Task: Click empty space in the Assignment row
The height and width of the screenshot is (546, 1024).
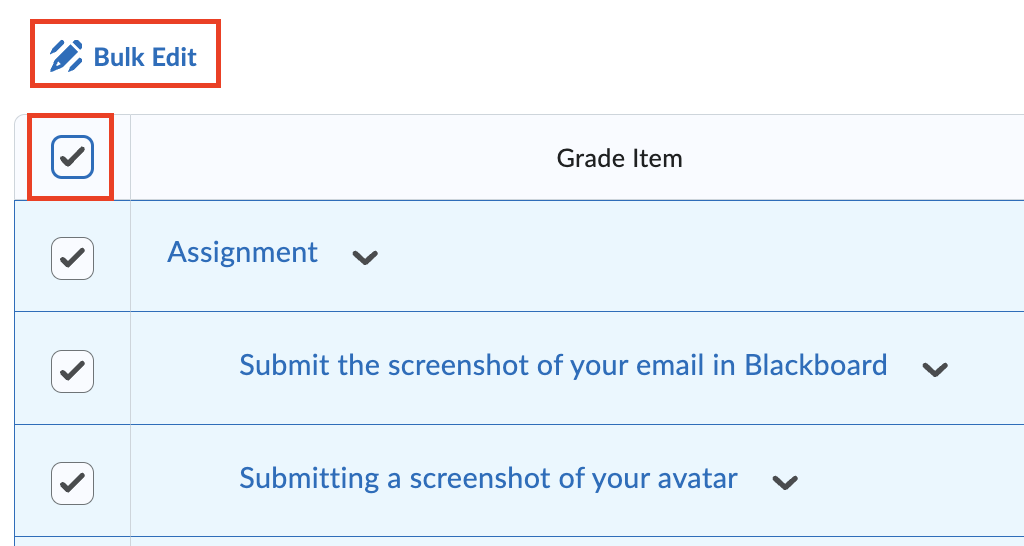Action: [x=700, y=256]
